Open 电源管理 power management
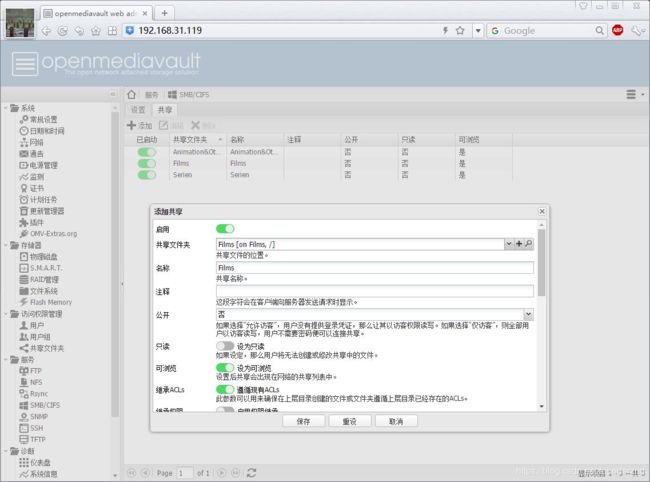Image resolution: width=650 pixels, height=482 pixels. click(39, 165)
